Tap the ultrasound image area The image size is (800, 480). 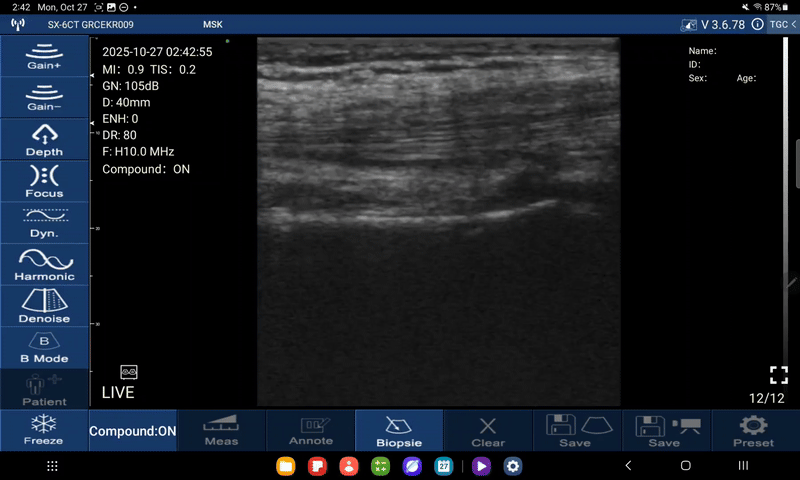point(439,221)
